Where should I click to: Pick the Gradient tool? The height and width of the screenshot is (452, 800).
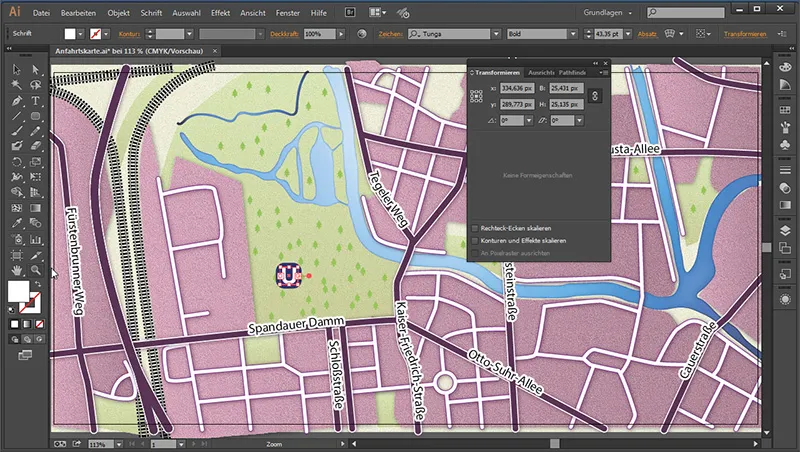coord(35,208)
